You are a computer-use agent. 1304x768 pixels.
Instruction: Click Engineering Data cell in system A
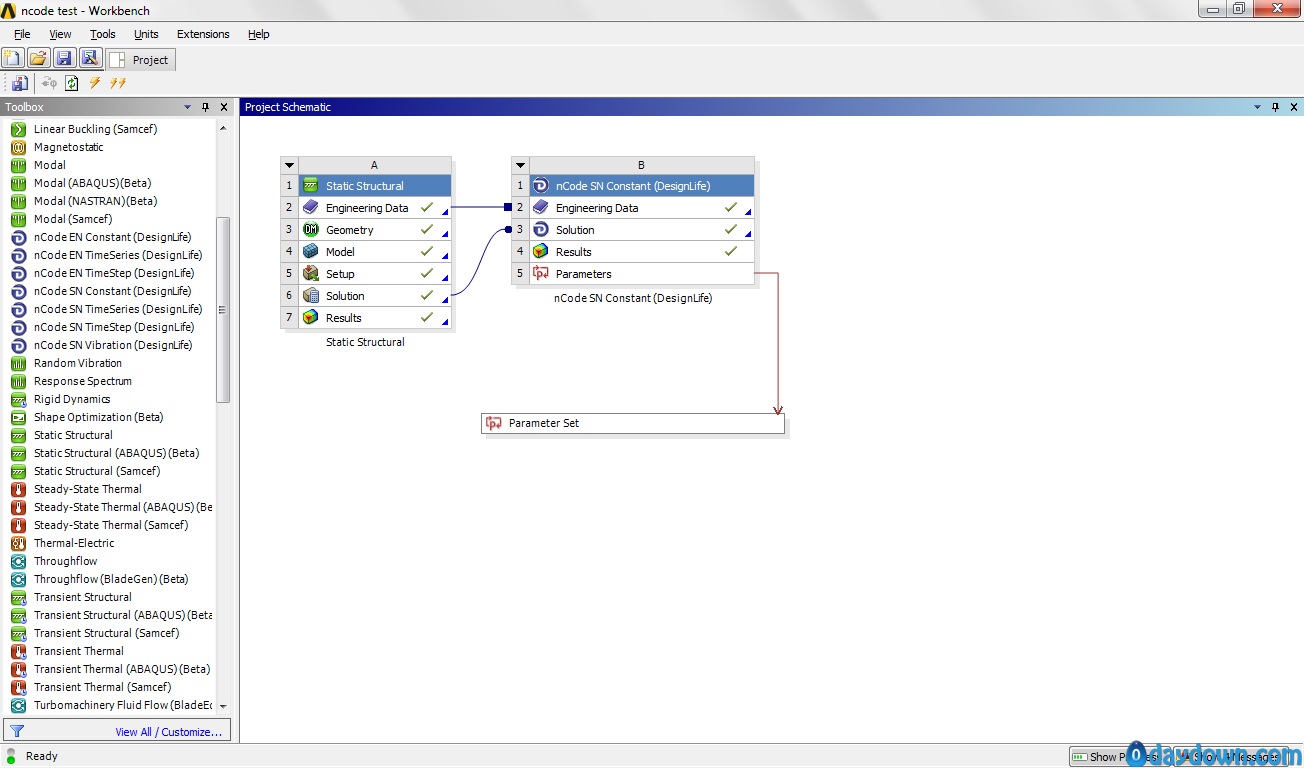pyautogui.click(x=375, y=208)
